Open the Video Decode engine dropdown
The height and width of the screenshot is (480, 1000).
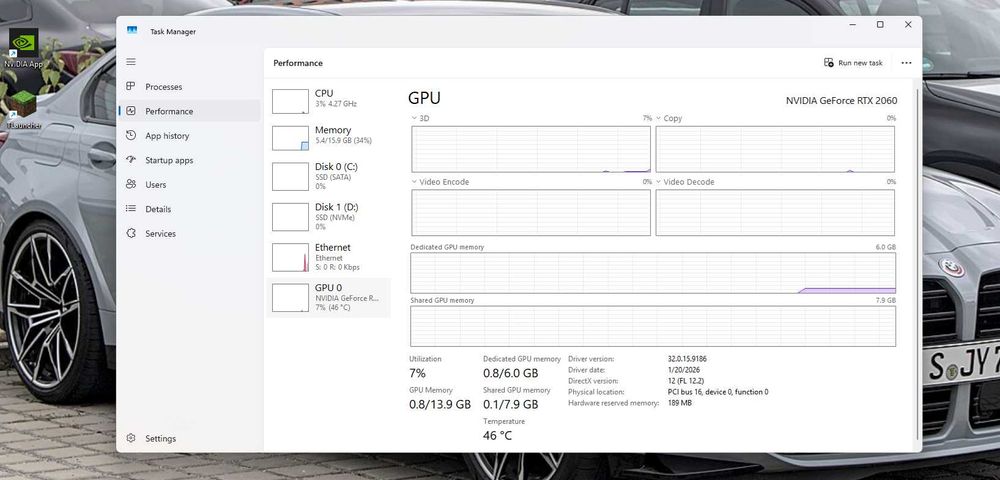click(x=659, y=182)
